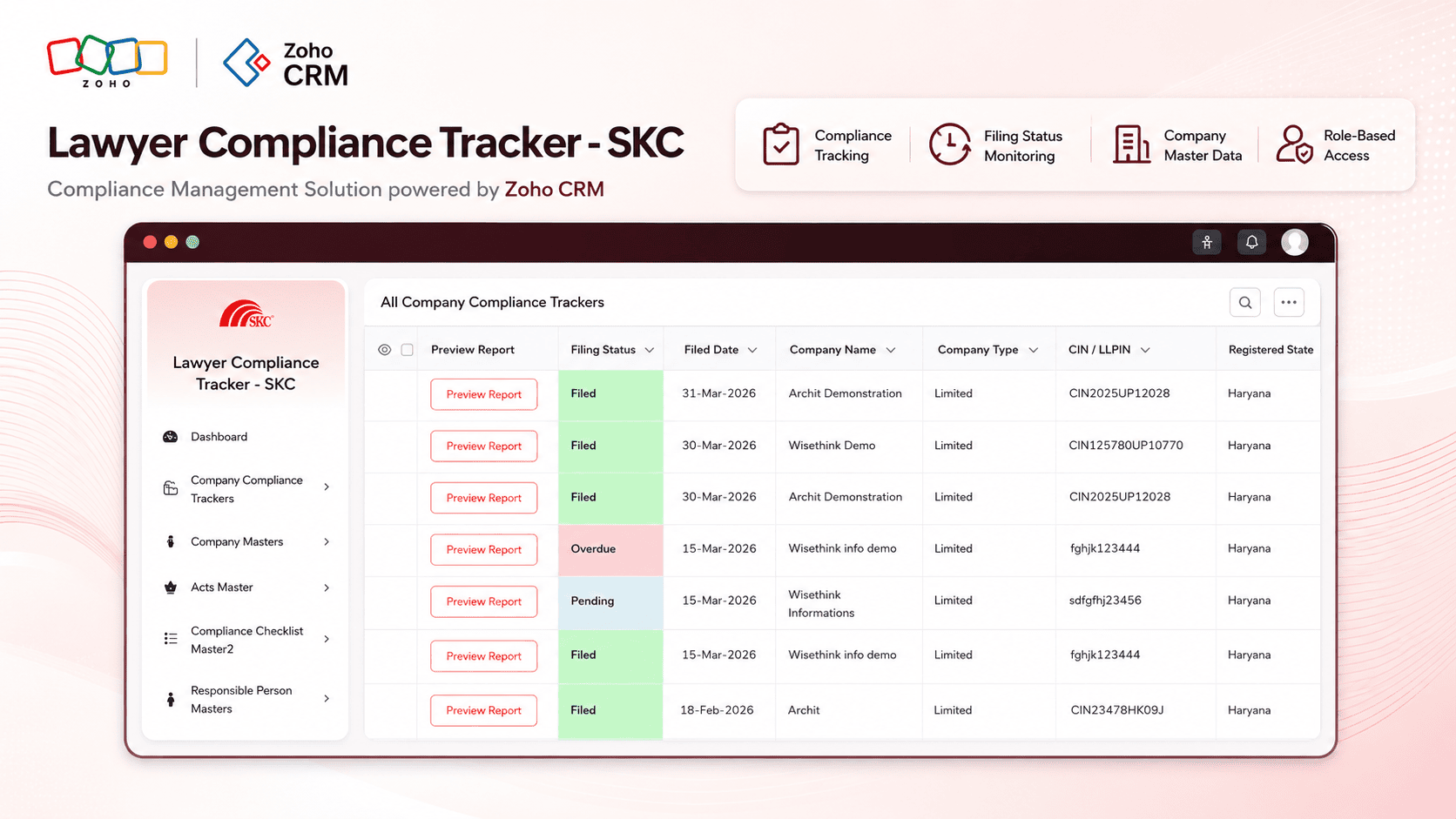Click the Registered State column header

click(1271, 350)
